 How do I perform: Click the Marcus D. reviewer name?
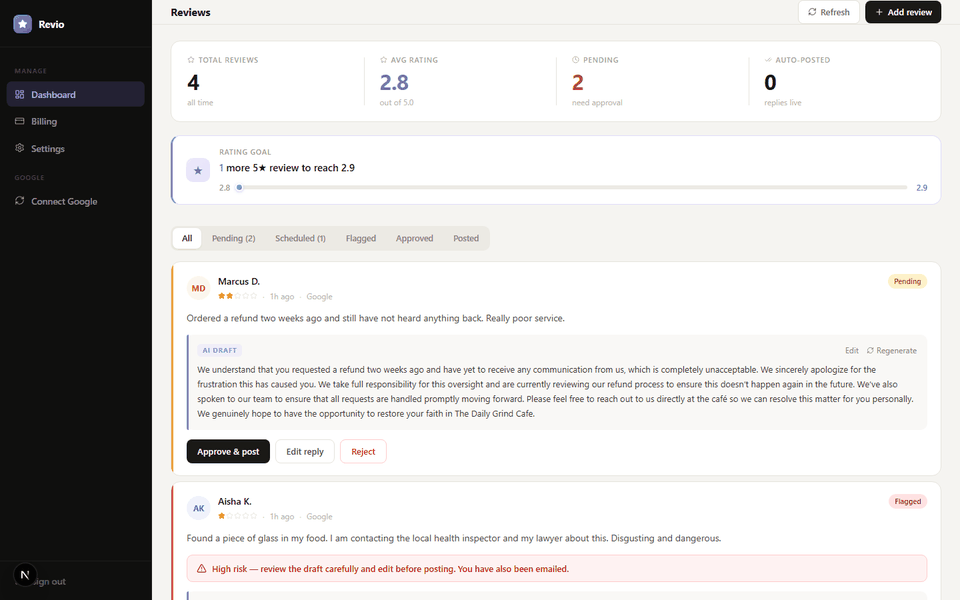pos(239,282)
